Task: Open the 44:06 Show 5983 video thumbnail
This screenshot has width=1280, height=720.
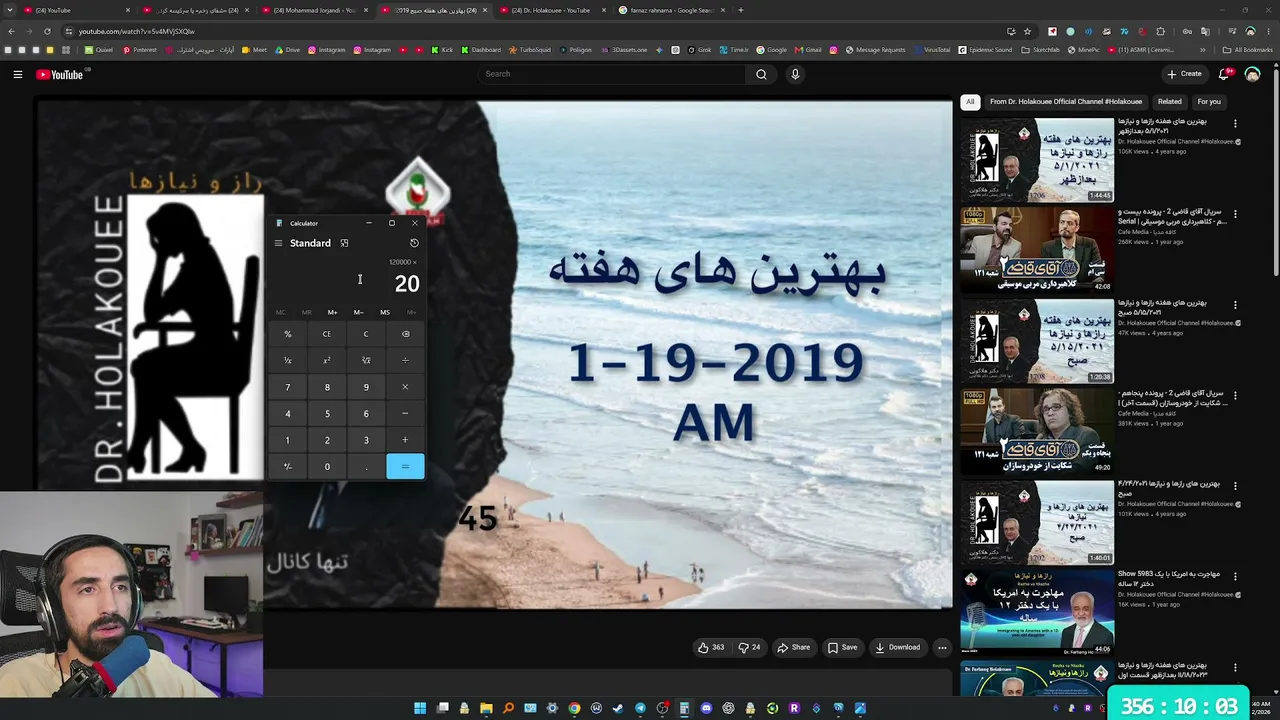Action: 1037,612
